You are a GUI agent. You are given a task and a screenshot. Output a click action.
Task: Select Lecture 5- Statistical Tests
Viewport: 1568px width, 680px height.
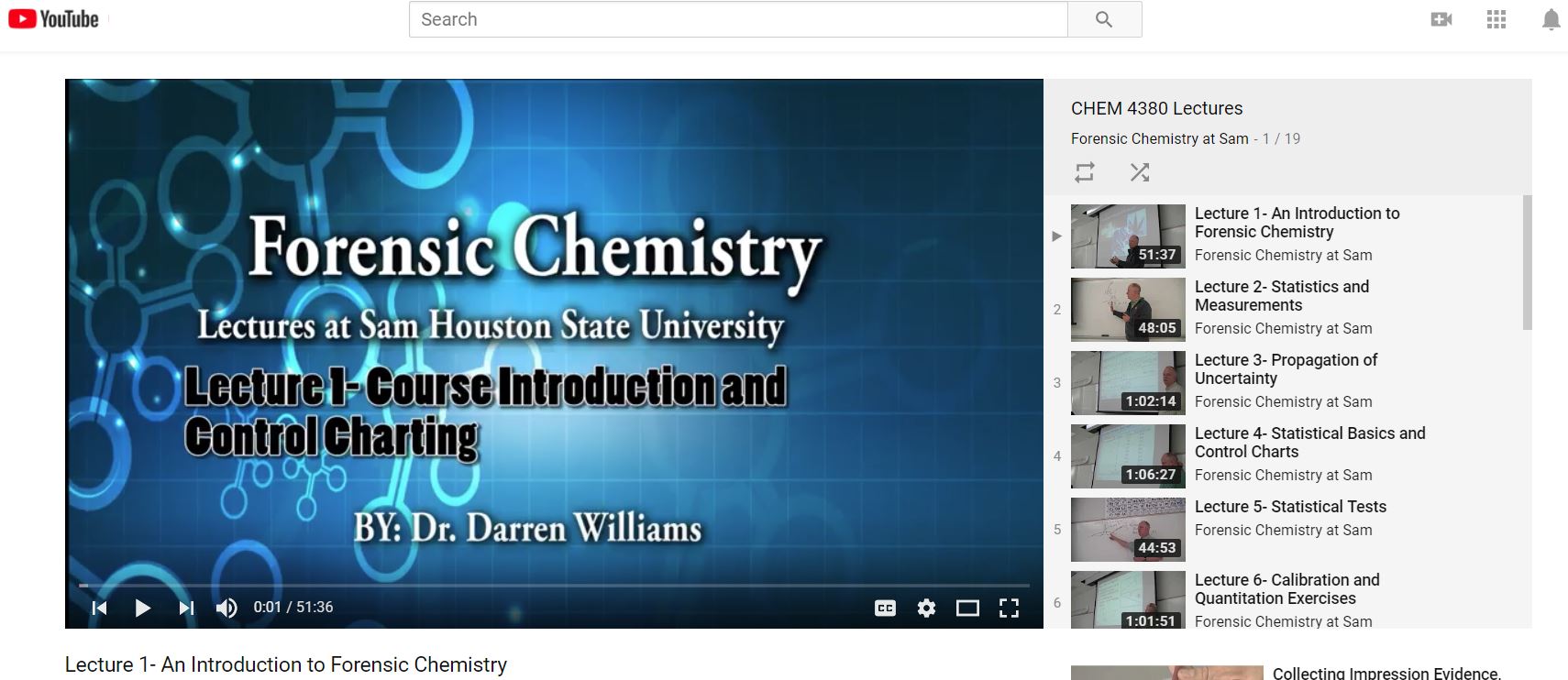[1290, 507]
